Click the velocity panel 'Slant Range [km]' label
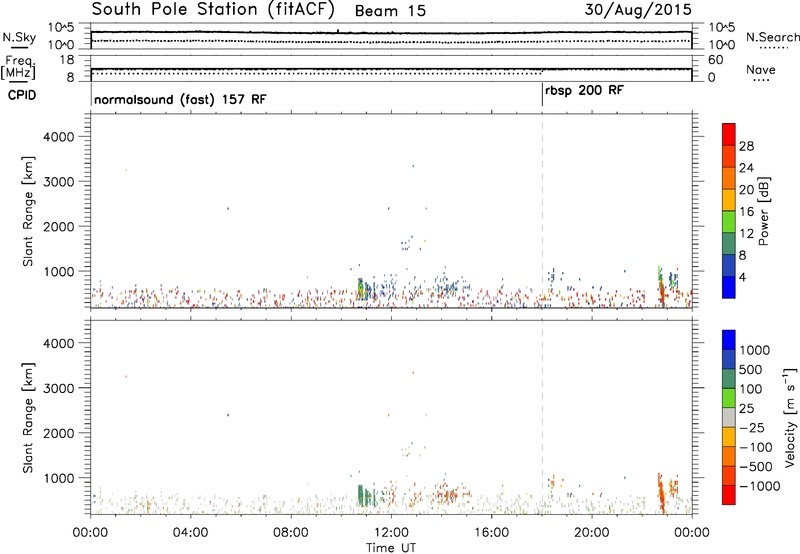Viewport: 800px width, 554px height. (x=28, y=418)
